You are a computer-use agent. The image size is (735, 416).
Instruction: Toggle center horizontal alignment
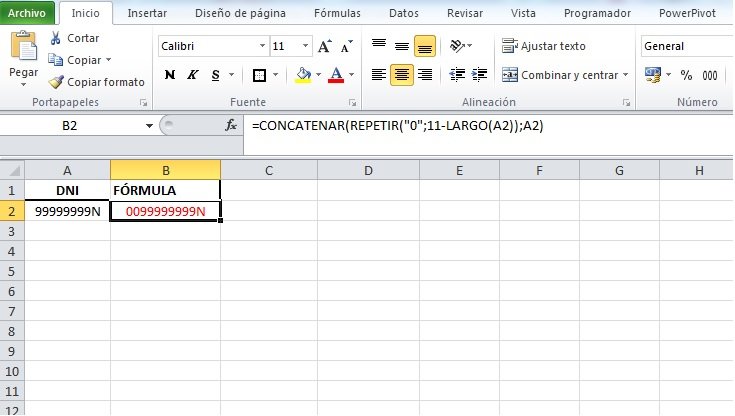(x=402, y=75)
